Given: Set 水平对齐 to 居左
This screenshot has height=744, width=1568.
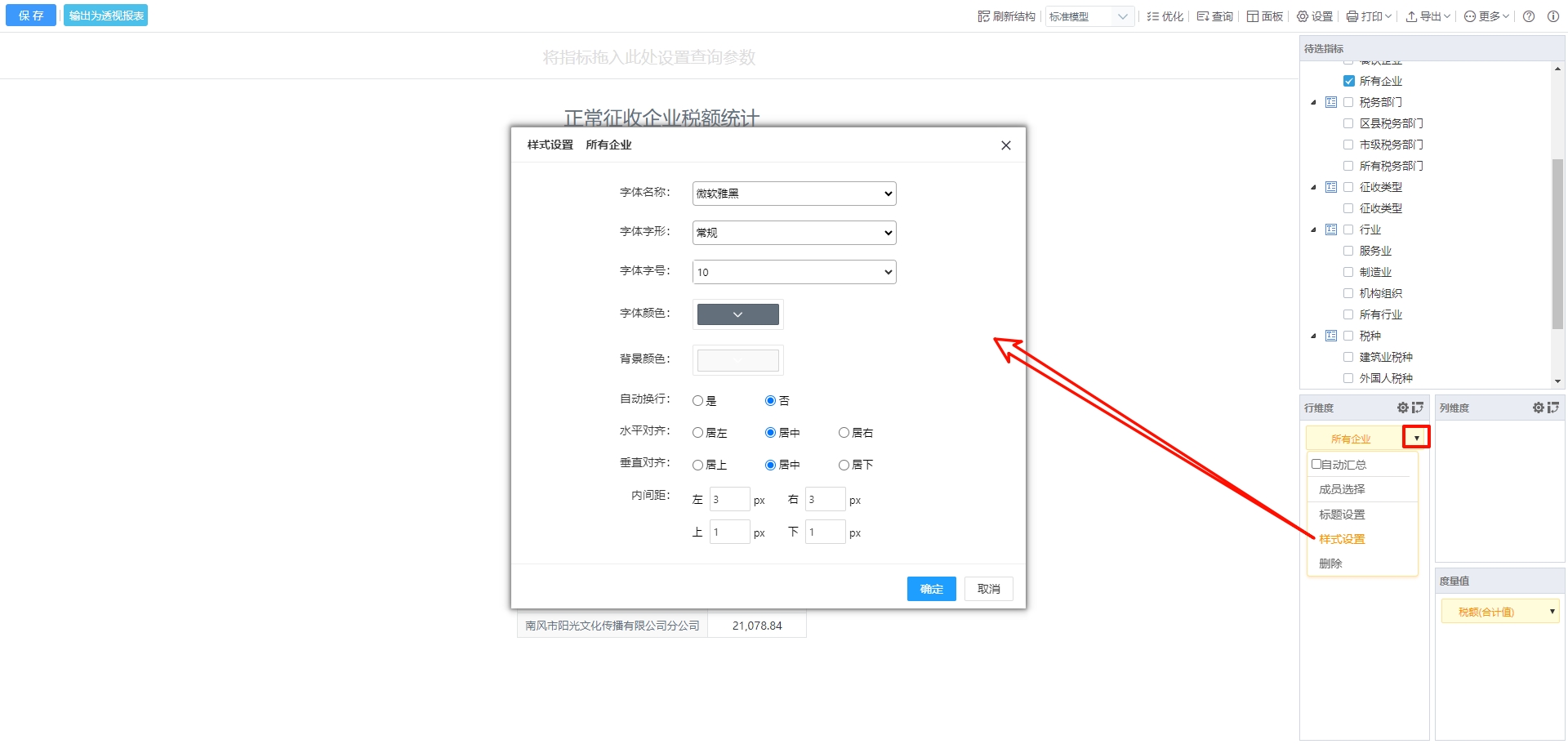Looking at the screenshot, I should 697,433.
